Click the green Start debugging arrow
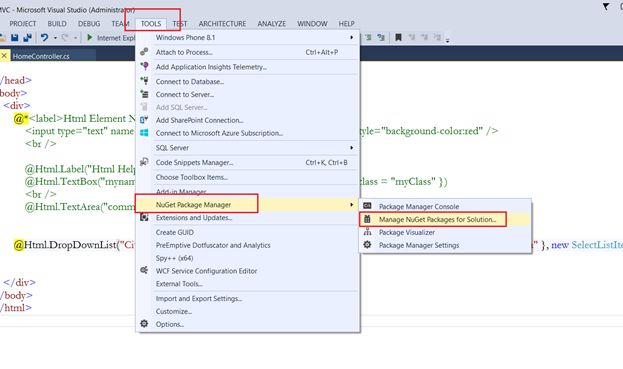Viewport: 623px width, 369px height. [89, 37]
